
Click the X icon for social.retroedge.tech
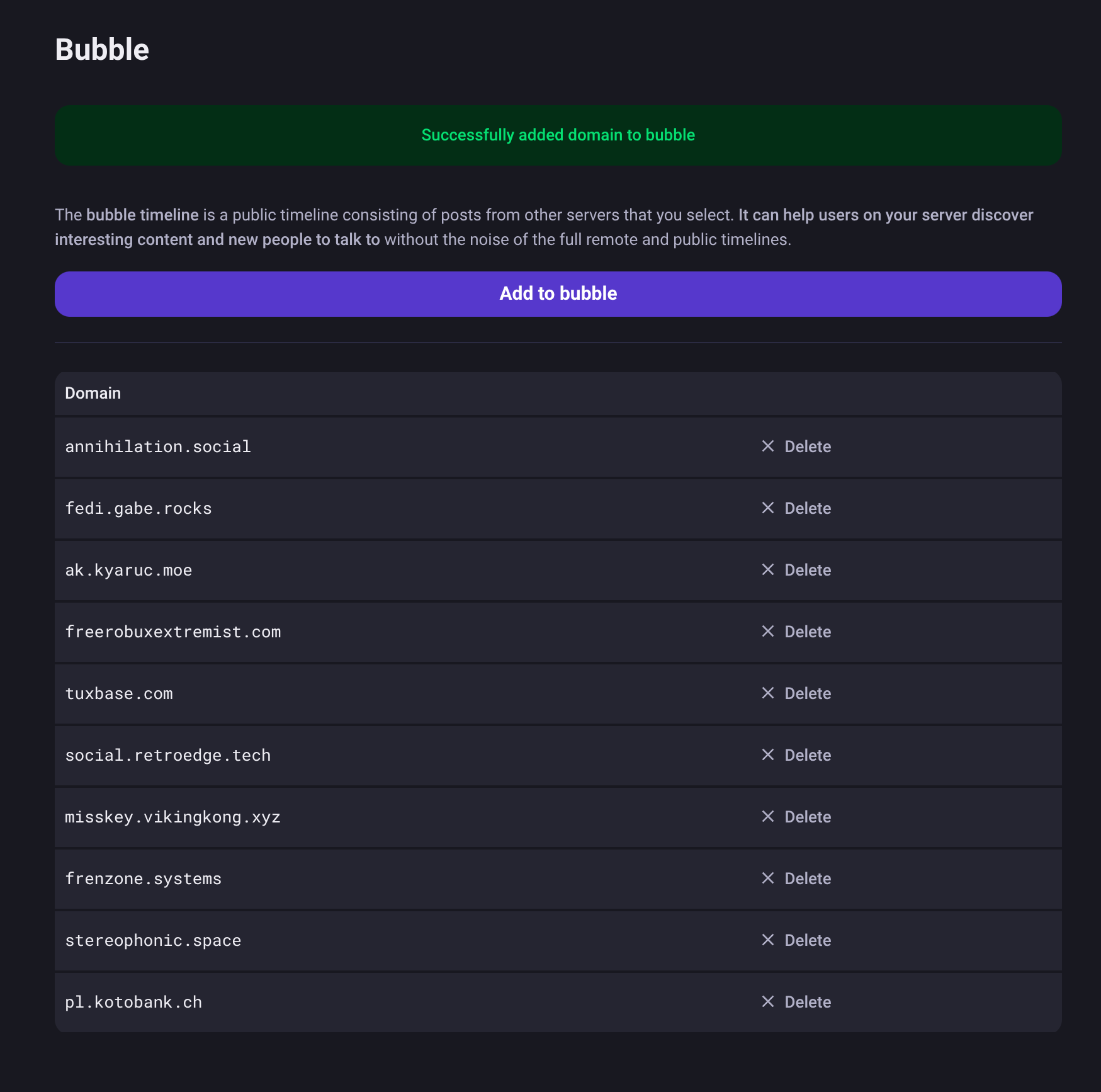point(767,755)
